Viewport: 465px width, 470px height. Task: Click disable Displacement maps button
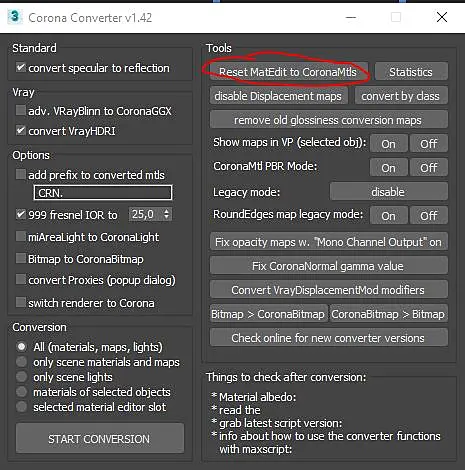coord(279,96)
